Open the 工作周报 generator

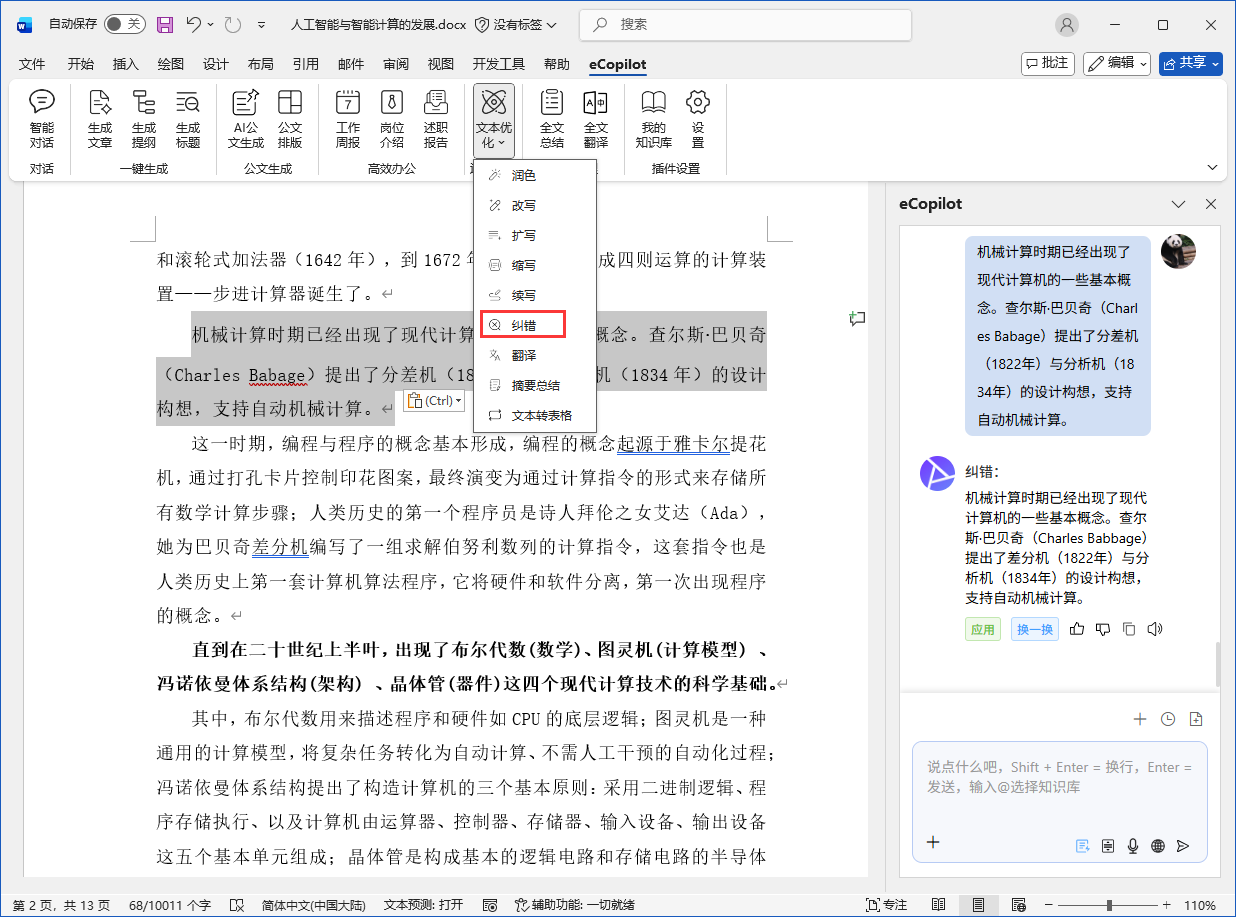348,119
